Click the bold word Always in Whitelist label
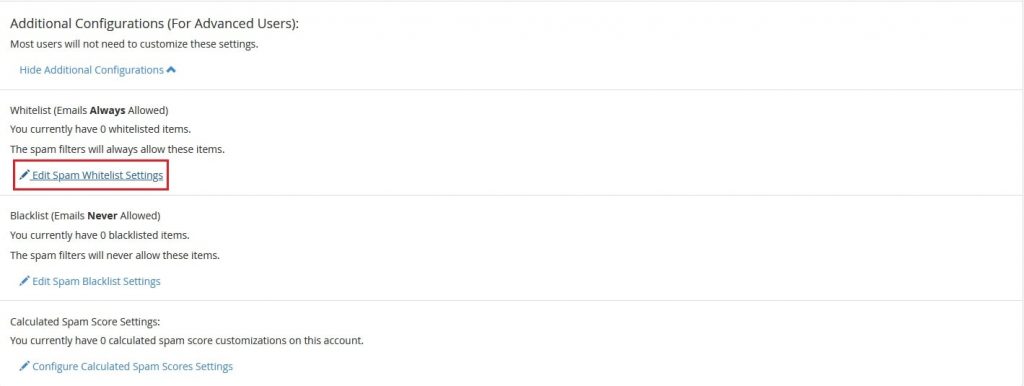 [x=107, y=110]
